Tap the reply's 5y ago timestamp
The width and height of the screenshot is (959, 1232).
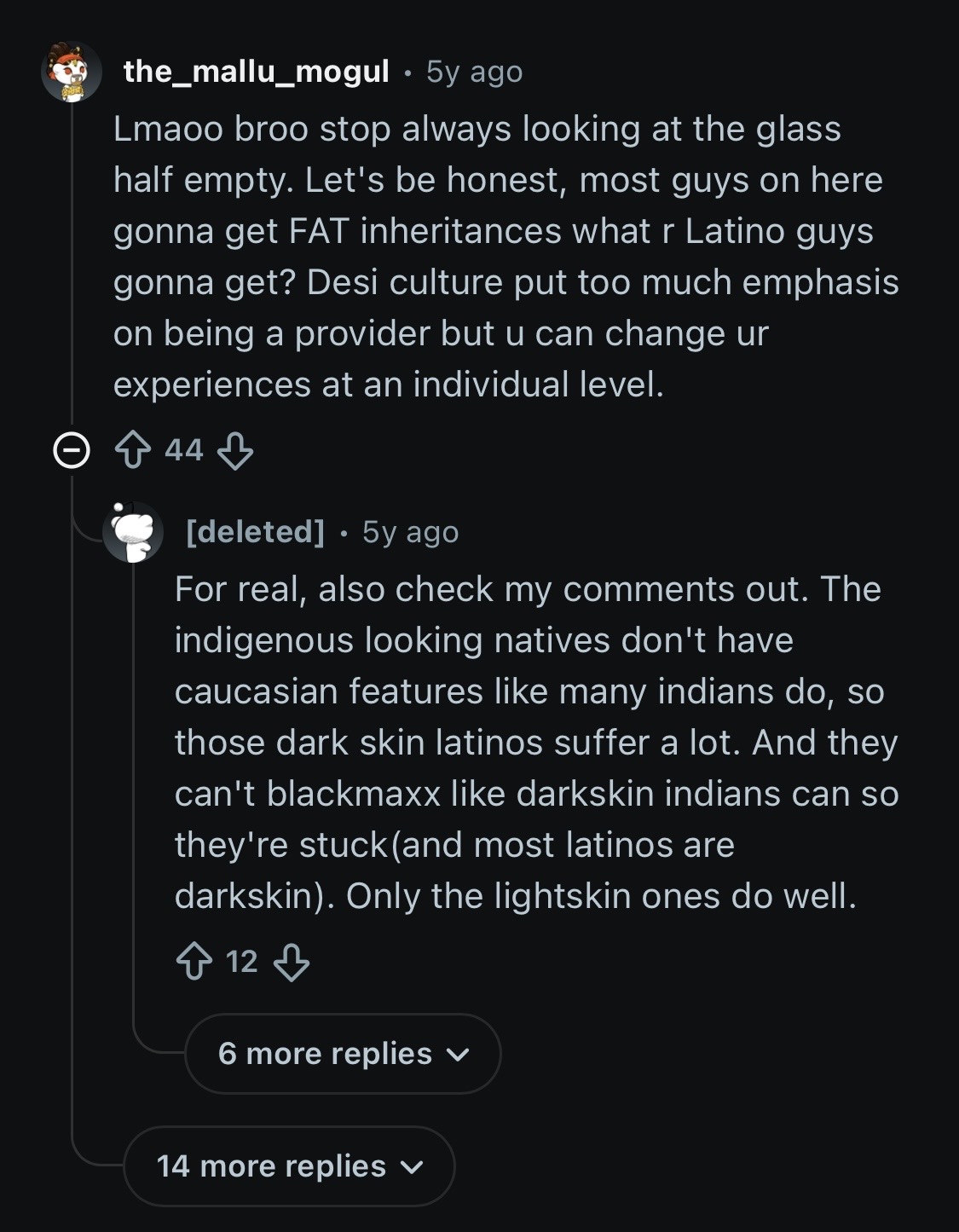pyautogui.click(x=410, y=533)
